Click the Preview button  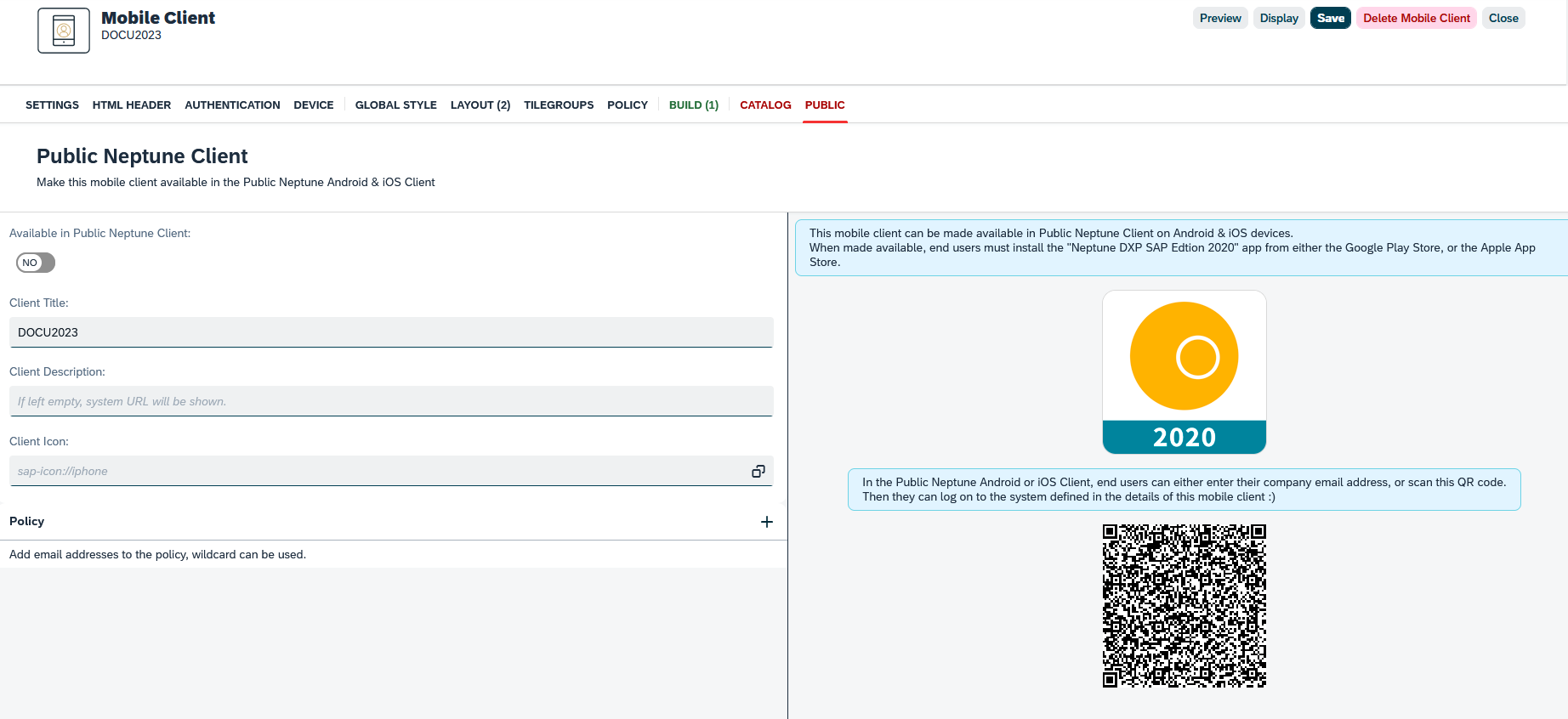[x=1220, y=18]
